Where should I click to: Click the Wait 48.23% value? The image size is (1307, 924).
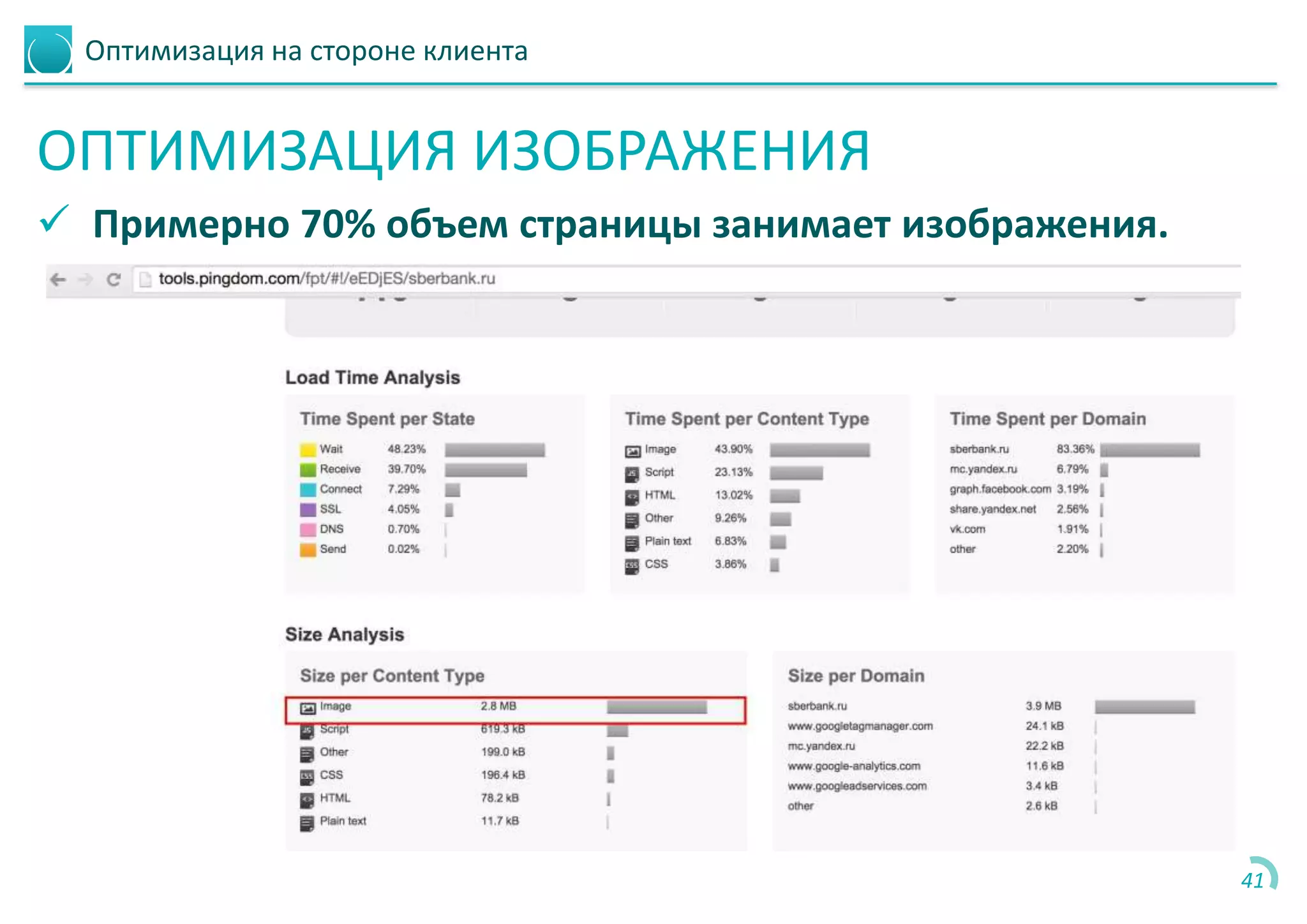click(x=407, y=449)
